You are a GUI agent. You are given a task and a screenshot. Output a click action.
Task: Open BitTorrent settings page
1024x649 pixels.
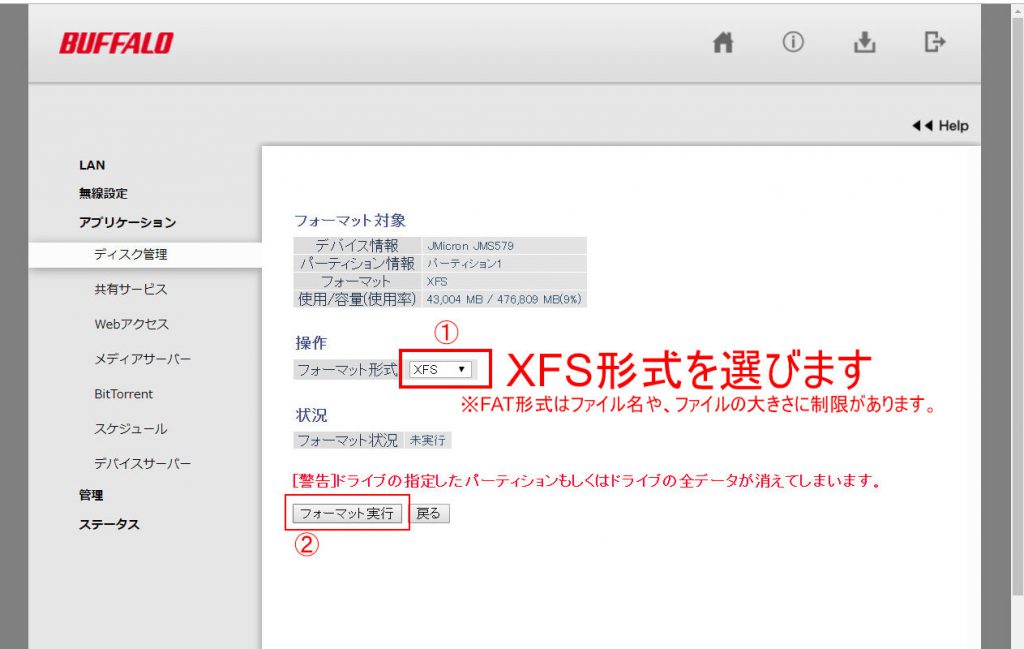[123, 394]
